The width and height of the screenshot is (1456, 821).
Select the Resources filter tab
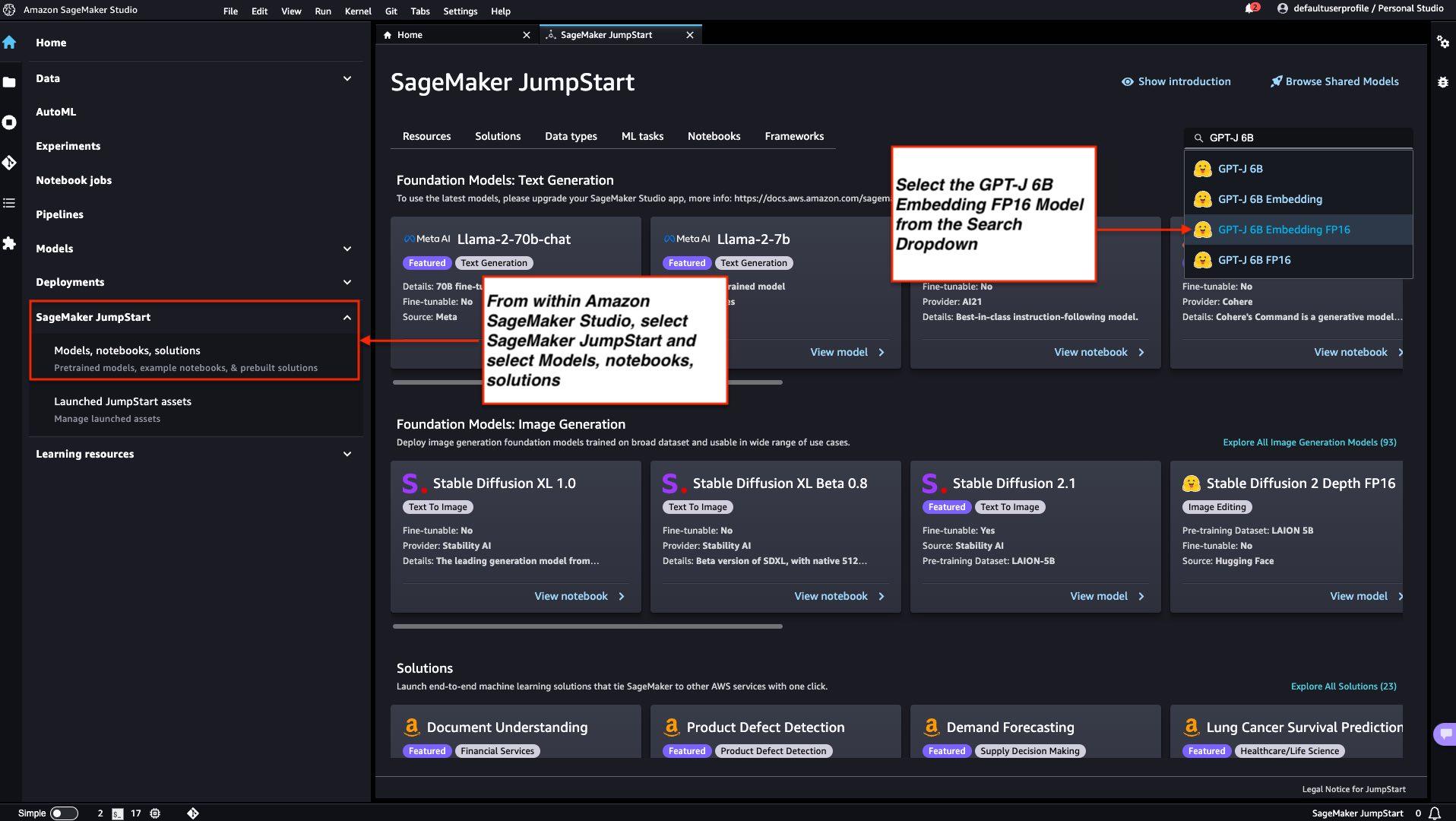coord(426,136)
